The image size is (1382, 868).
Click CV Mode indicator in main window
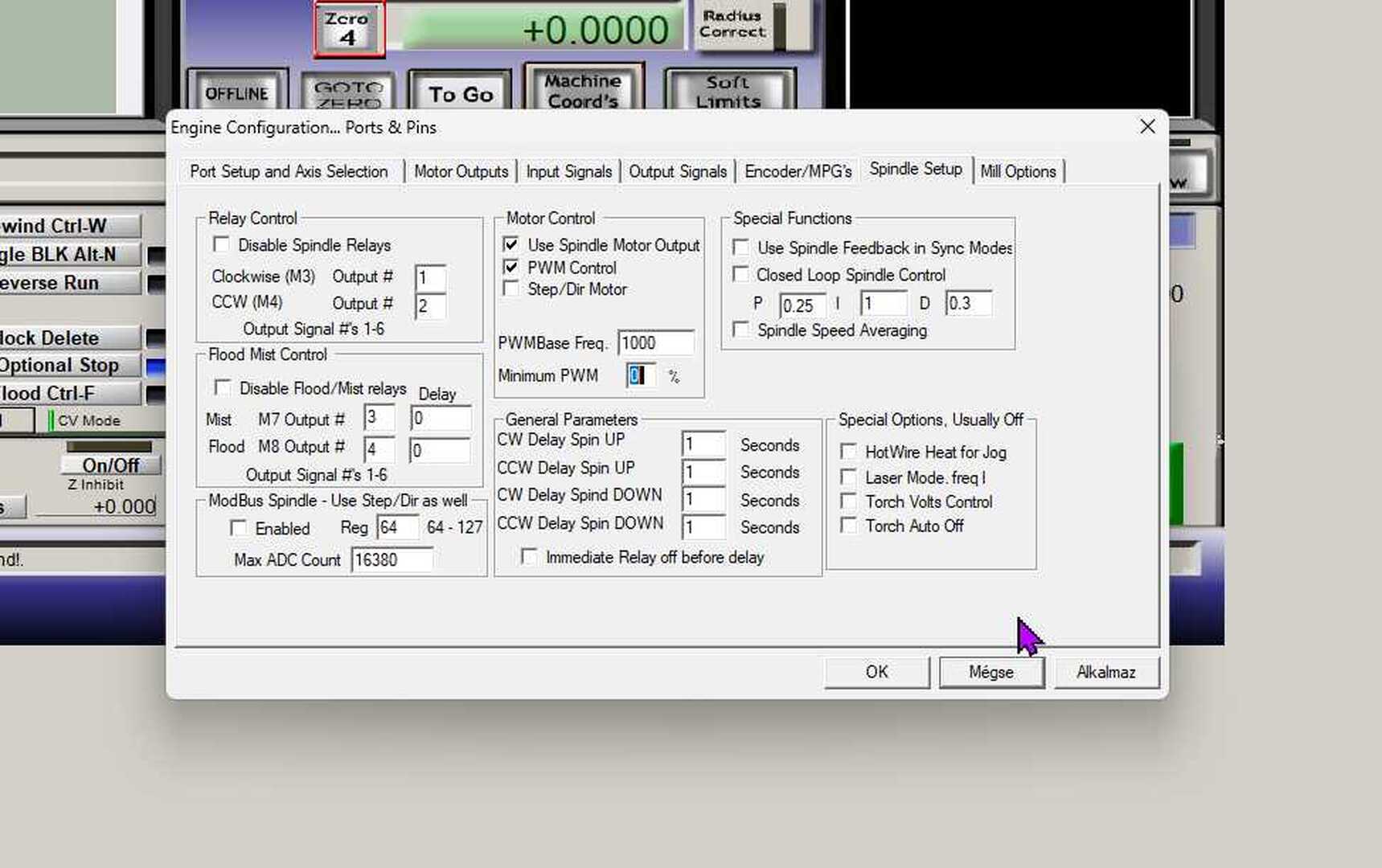point(84,420)
